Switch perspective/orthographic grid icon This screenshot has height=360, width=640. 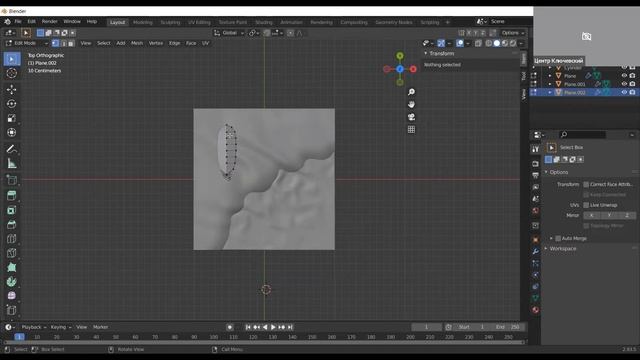(411, 130)
